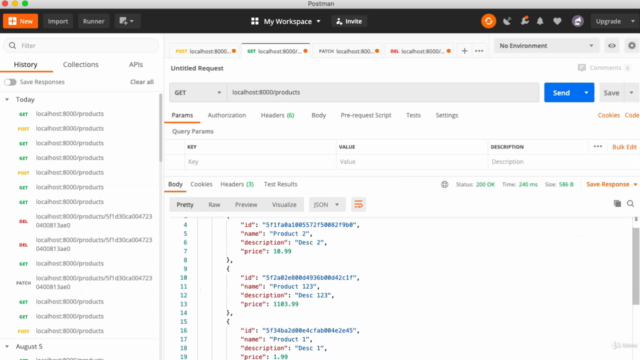Open the user avatar menu
This screenshot has width=640, height=360.
(x=578, y=21)
